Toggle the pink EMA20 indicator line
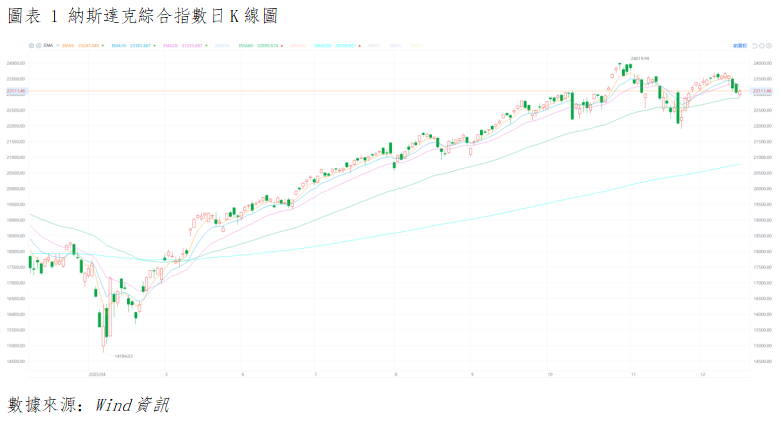Viewport: 781px width, 422px height. pyautogui.click(x=182, y=45)
